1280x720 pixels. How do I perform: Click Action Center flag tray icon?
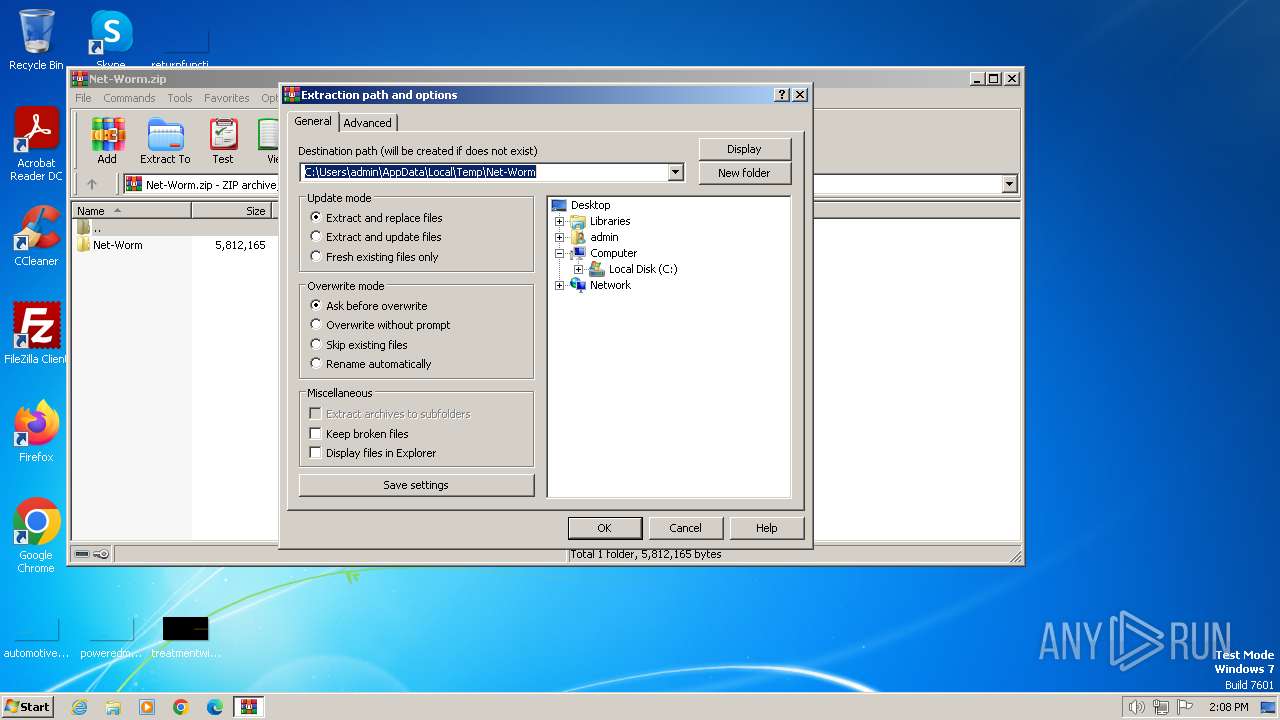(x=1185, y=707)
